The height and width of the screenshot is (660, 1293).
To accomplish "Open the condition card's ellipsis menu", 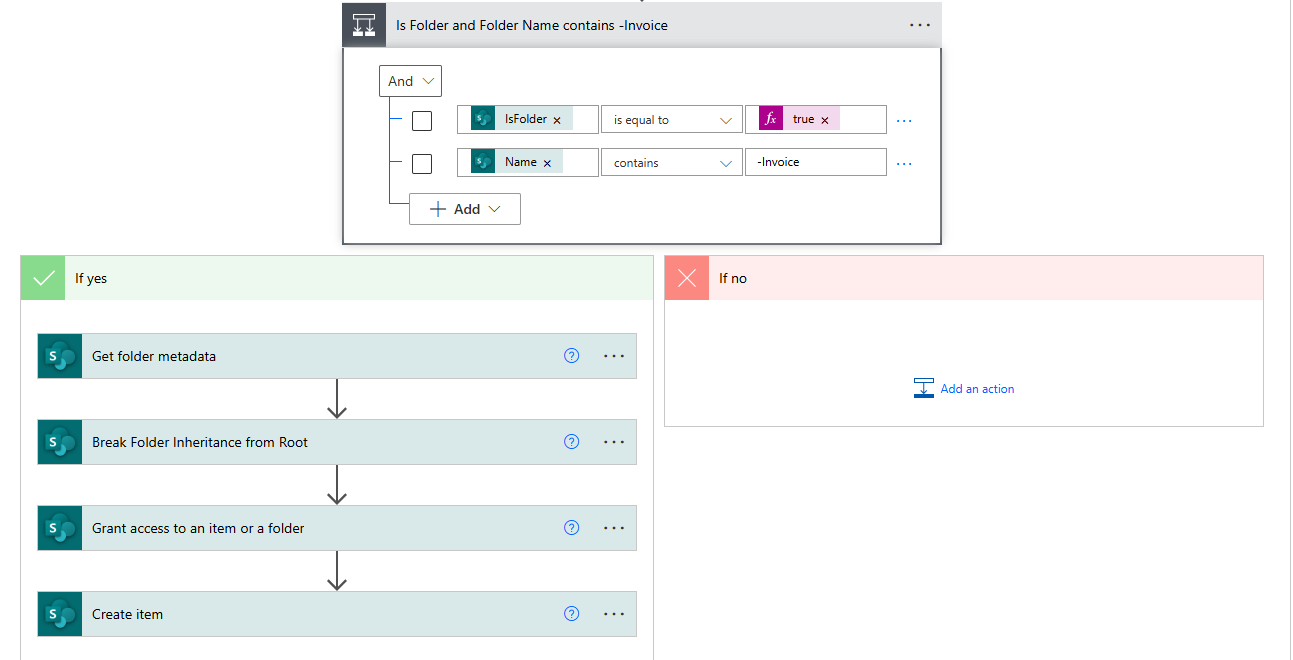I will (x=920, y=26).
